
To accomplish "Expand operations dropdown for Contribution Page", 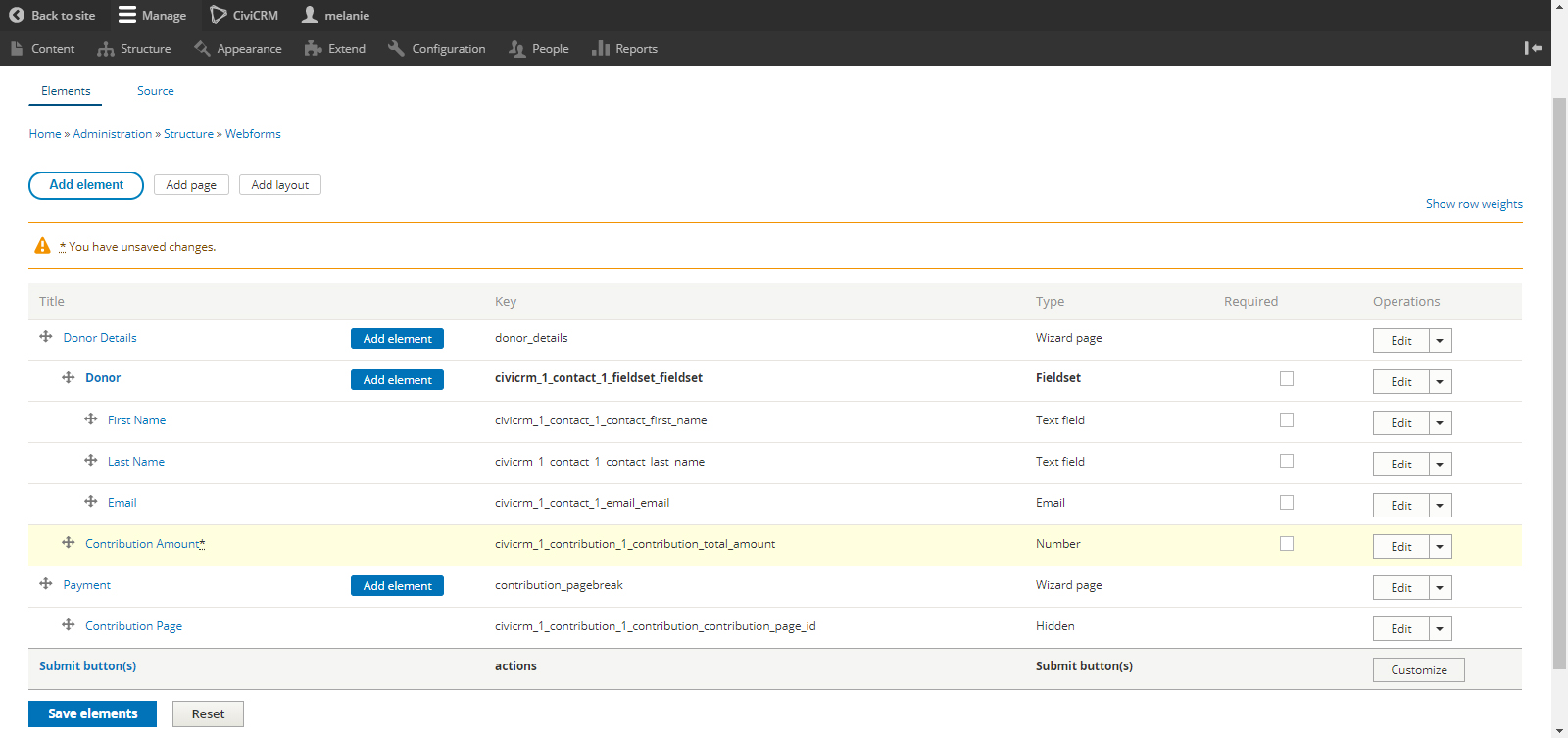I will coord(1440,629).
